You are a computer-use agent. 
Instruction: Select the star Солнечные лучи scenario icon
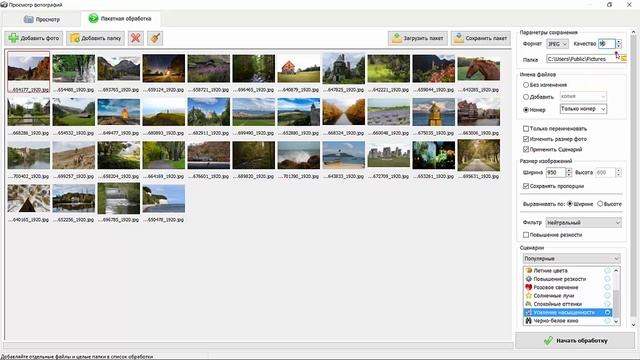(x=528, y=296)
